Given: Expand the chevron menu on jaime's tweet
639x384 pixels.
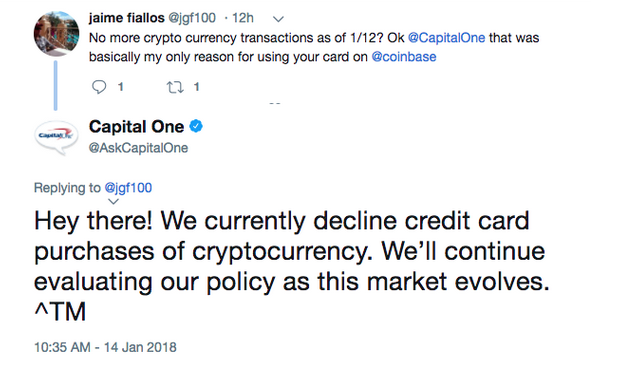Looking at the screenshot, I should [x=278, y=19].
